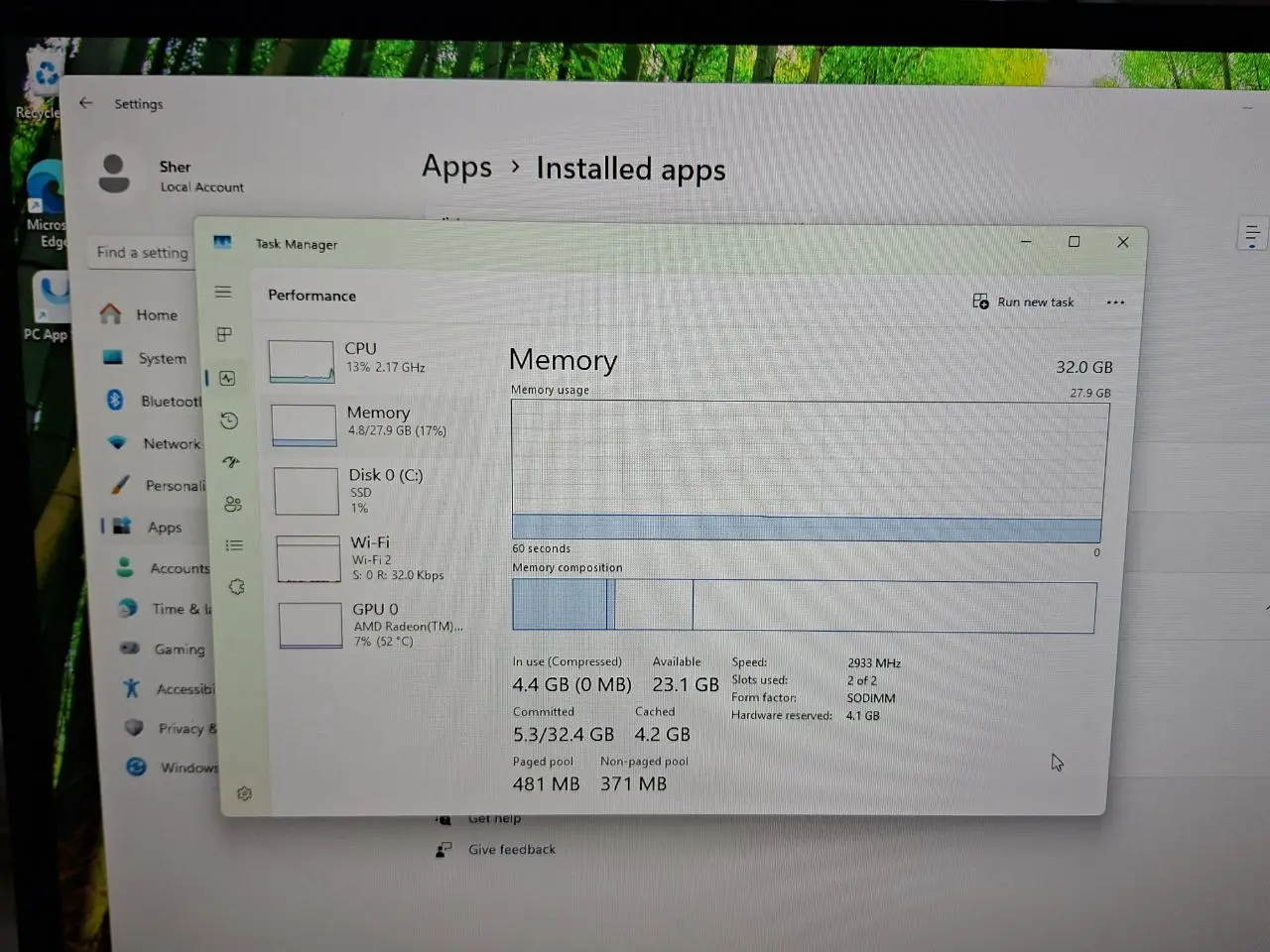Open Task Manager hamburger navigation menu
1270x952 pixels.
[x=223, y=292]
